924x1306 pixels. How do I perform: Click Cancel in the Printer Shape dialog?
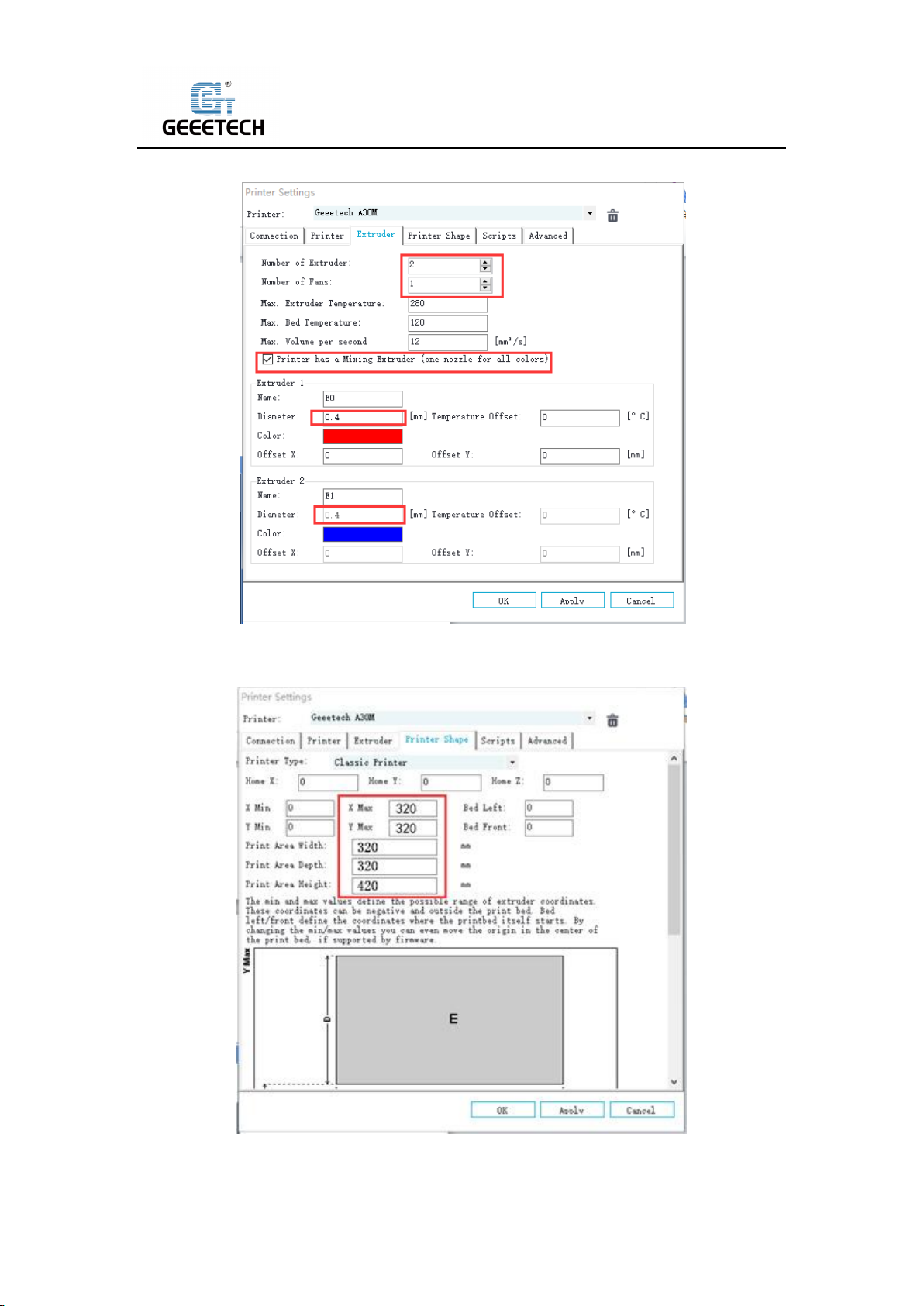tap(642, 1110)
